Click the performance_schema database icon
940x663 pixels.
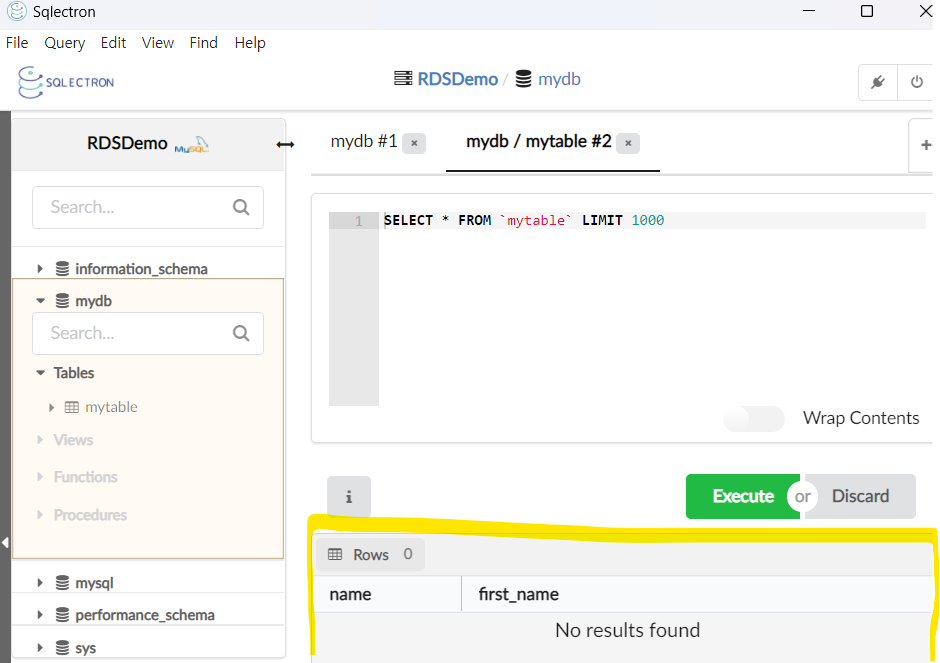(62, 615)
